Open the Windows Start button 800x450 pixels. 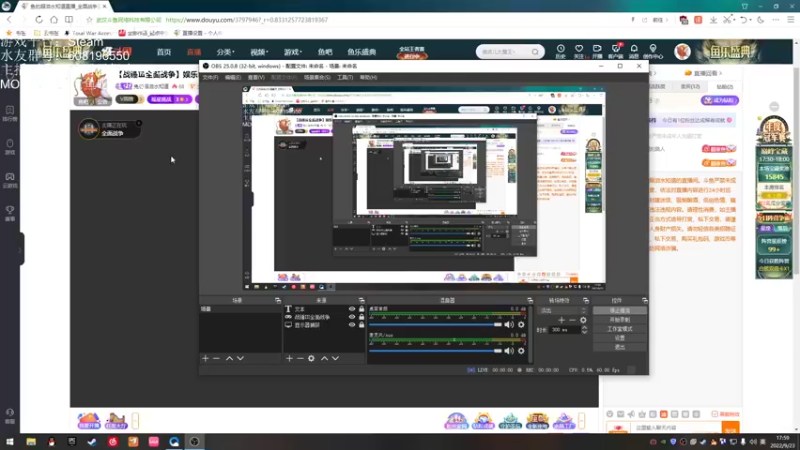point(10,442)
